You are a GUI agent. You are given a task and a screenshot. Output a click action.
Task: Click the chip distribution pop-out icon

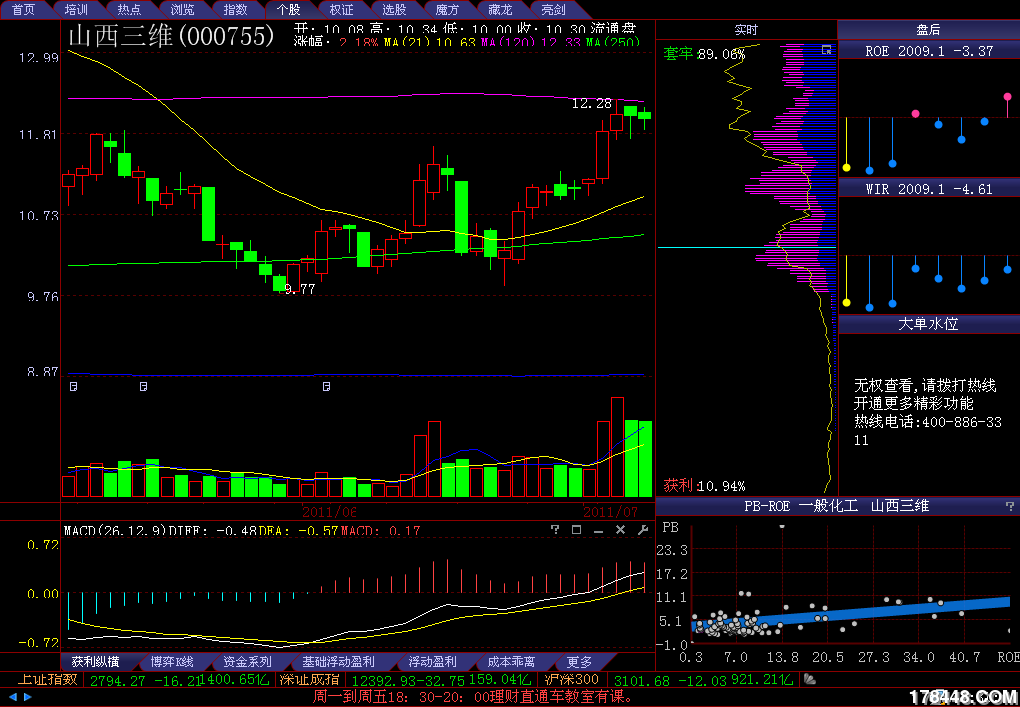pos(826,49)
